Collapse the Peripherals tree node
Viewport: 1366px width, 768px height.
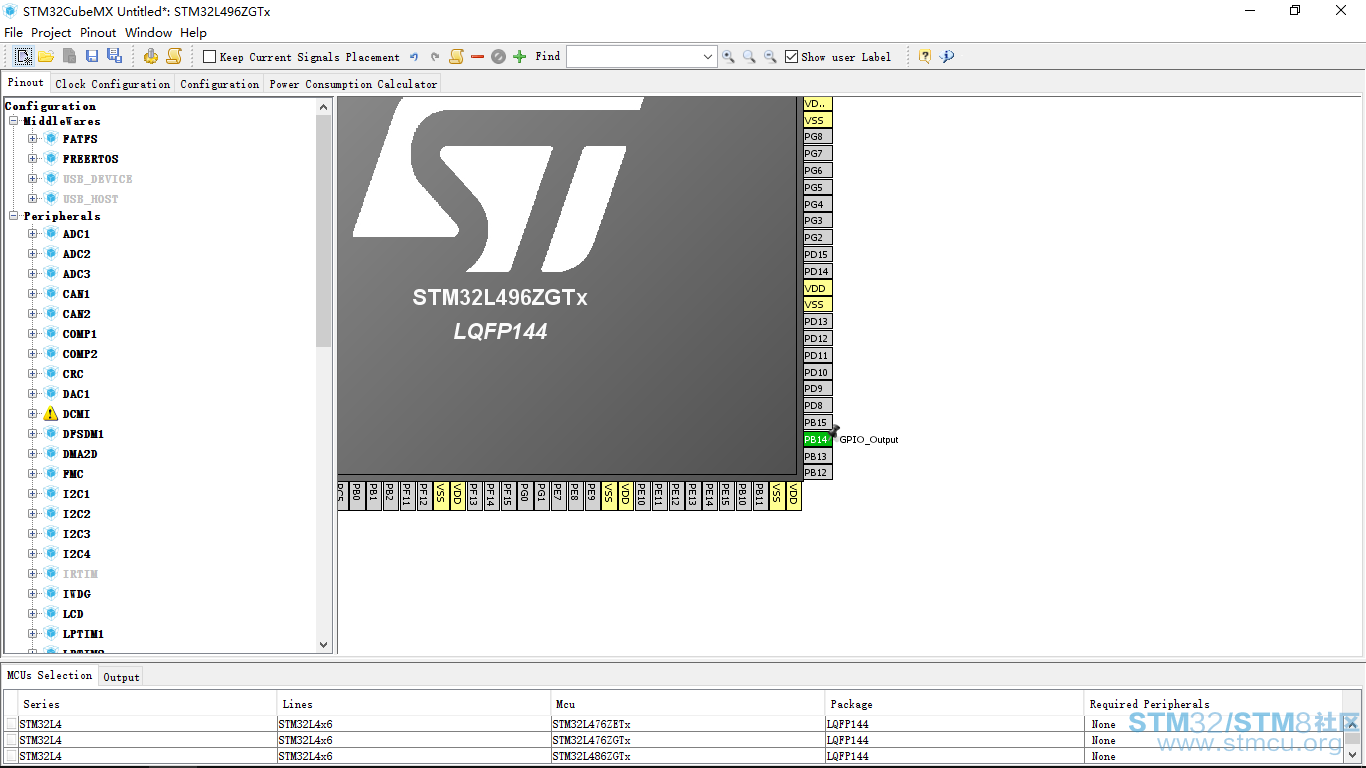(x=15, y=216)
